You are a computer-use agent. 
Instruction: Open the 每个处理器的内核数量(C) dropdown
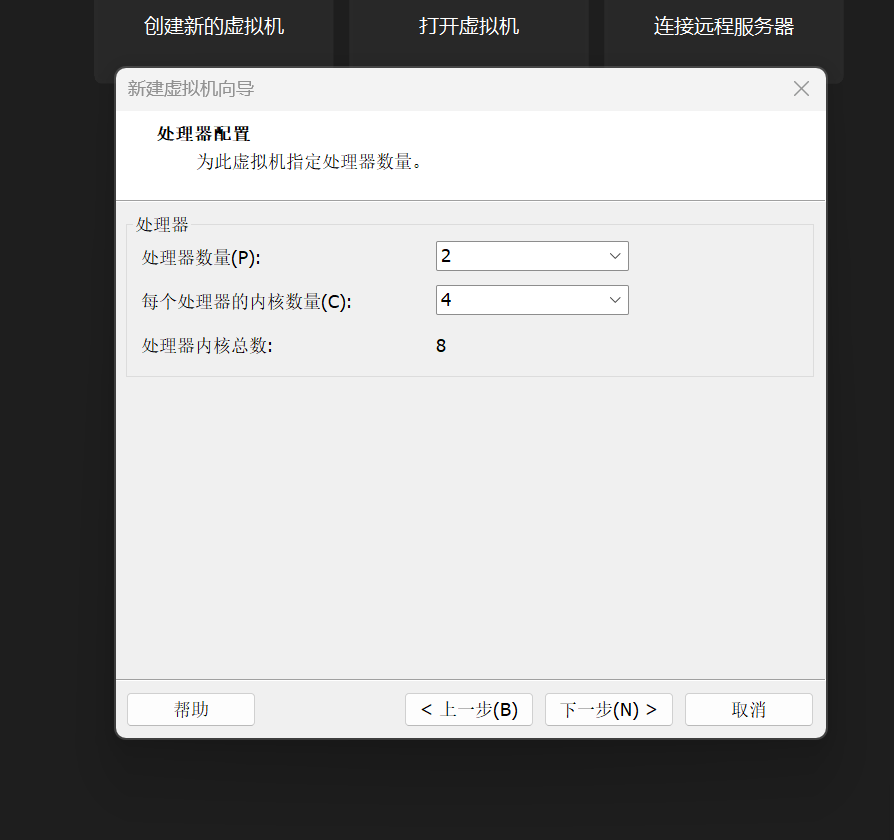coord(532,300)
